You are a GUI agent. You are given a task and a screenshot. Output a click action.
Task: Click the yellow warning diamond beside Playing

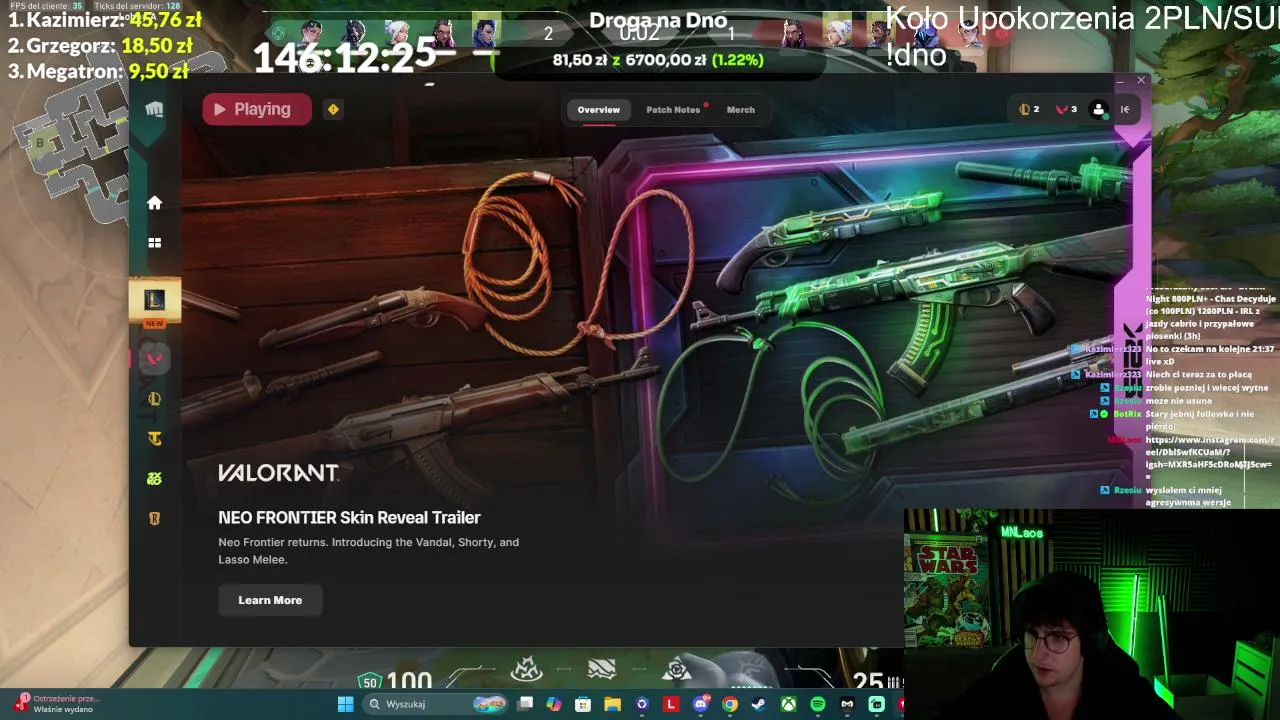coord(333,110)
